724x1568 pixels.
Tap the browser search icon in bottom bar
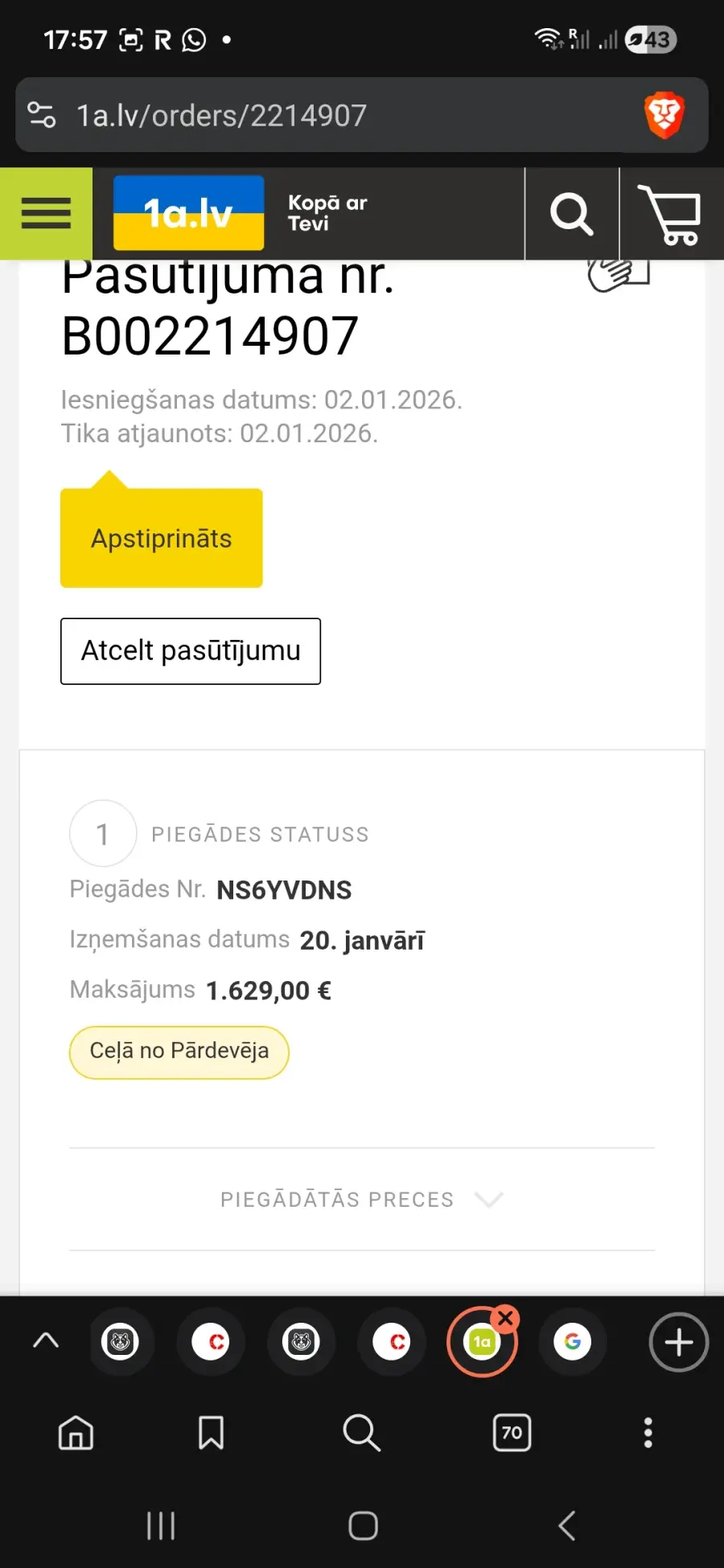coord(361,1432)
